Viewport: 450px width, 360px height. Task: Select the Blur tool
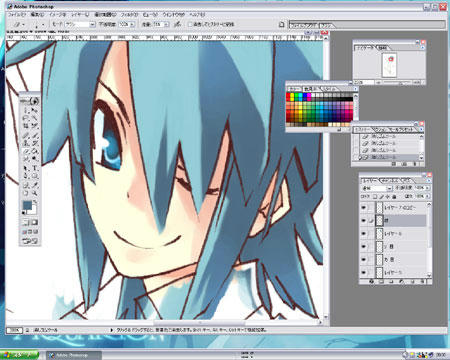pos(26,159)
